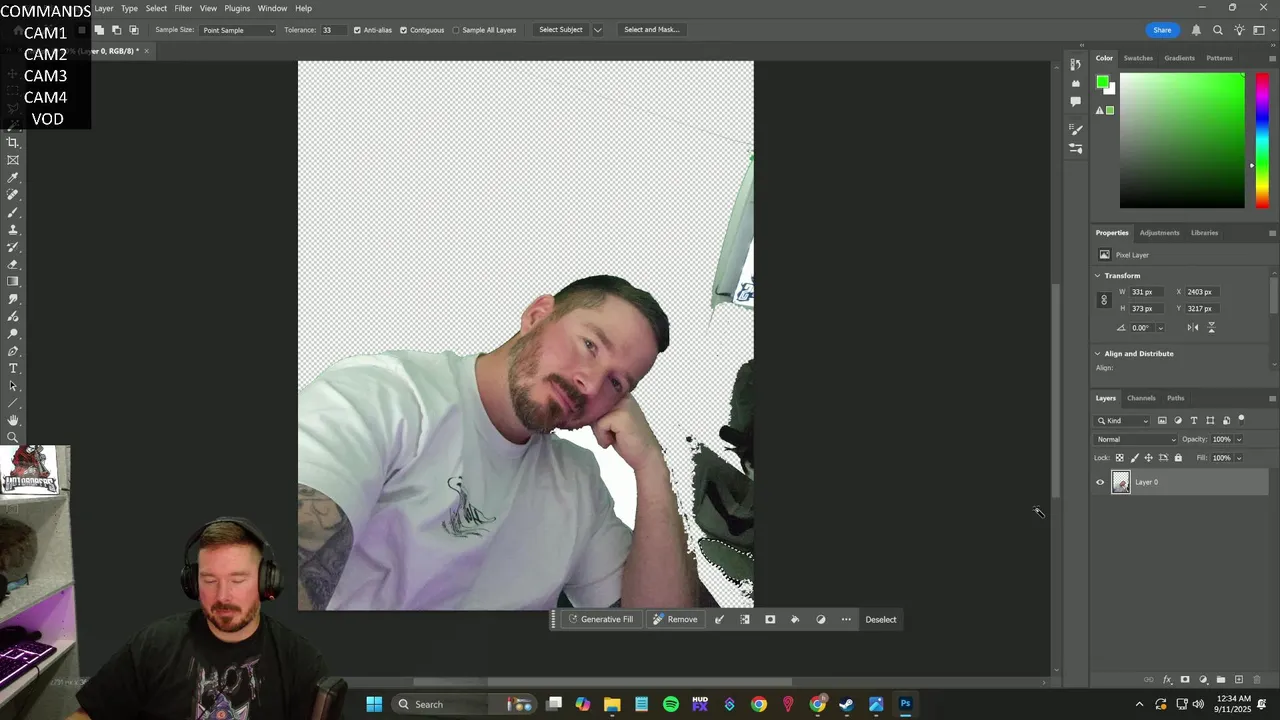1280x720 pixels.
Task: Select the Eraser tool
Action: (13, 265)
